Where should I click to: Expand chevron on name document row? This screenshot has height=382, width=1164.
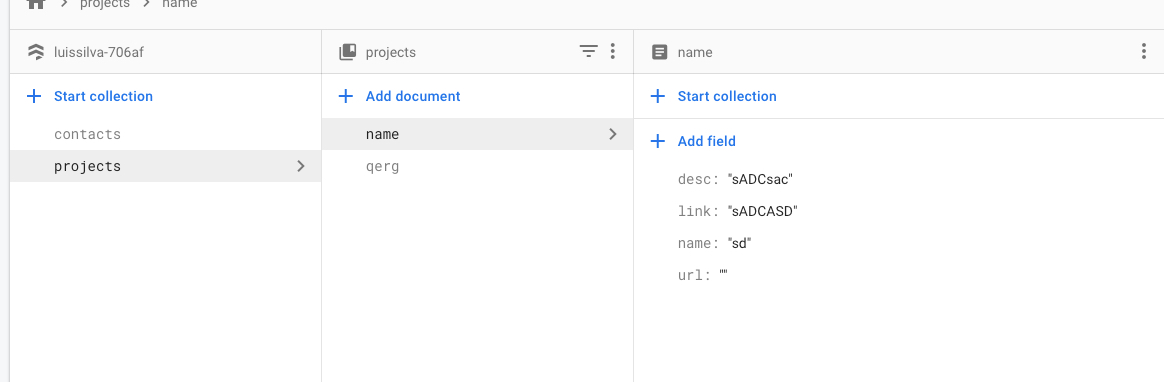point(612,134)
